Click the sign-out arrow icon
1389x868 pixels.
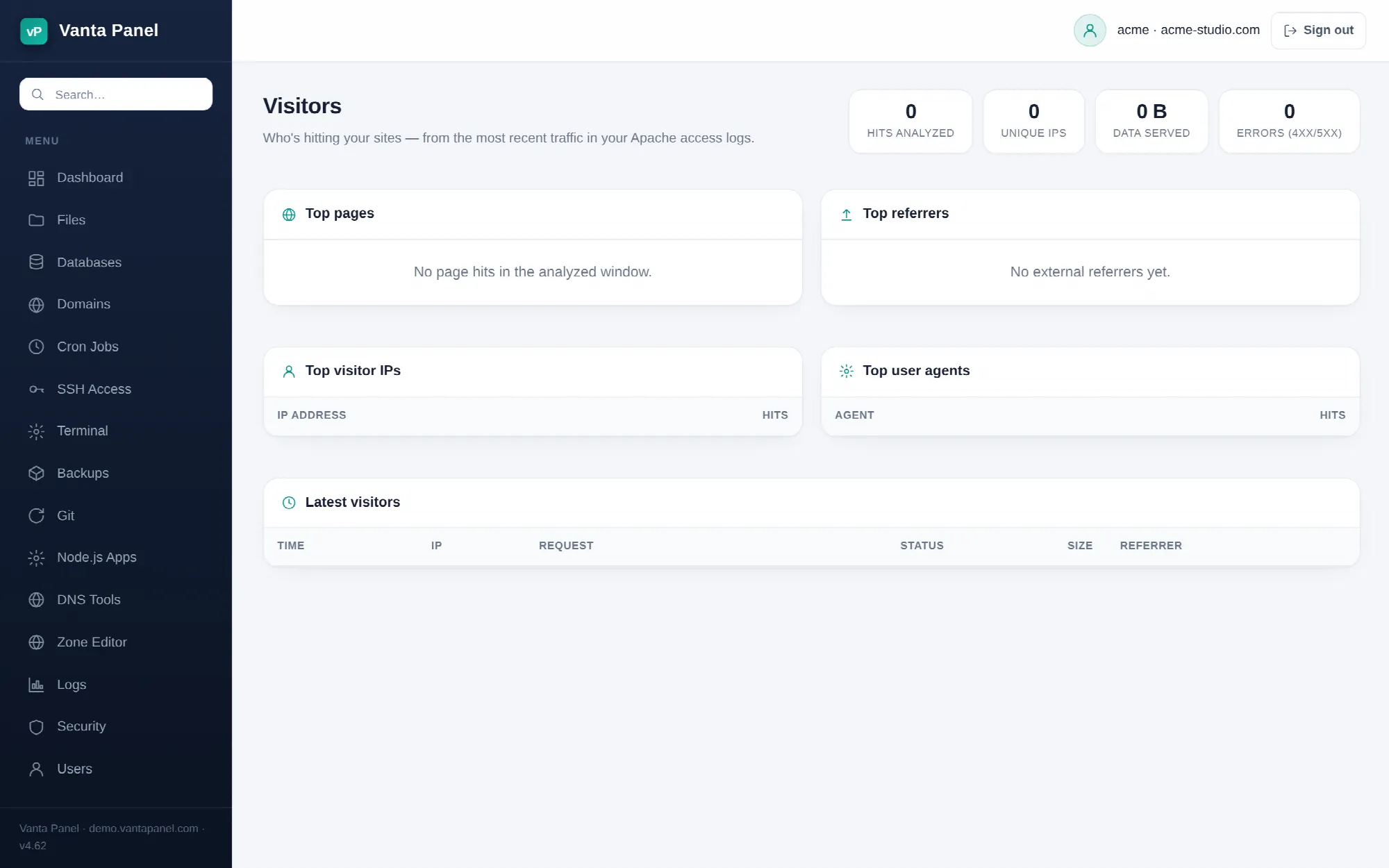(1290, 31)
